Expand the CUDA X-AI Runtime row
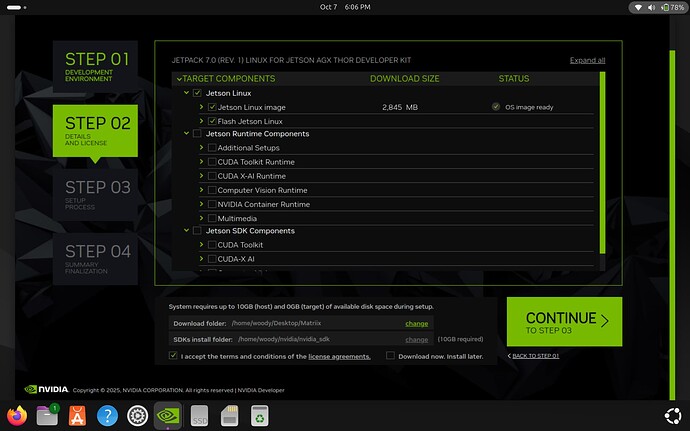 [x=201, y=175]
